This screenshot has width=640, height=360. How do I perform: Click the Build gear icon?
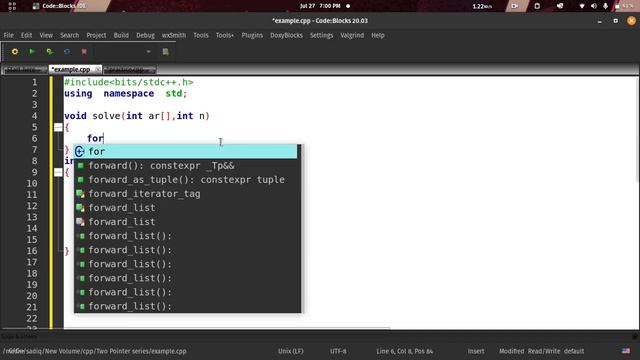pyautogui.click(x=15, y=52)
